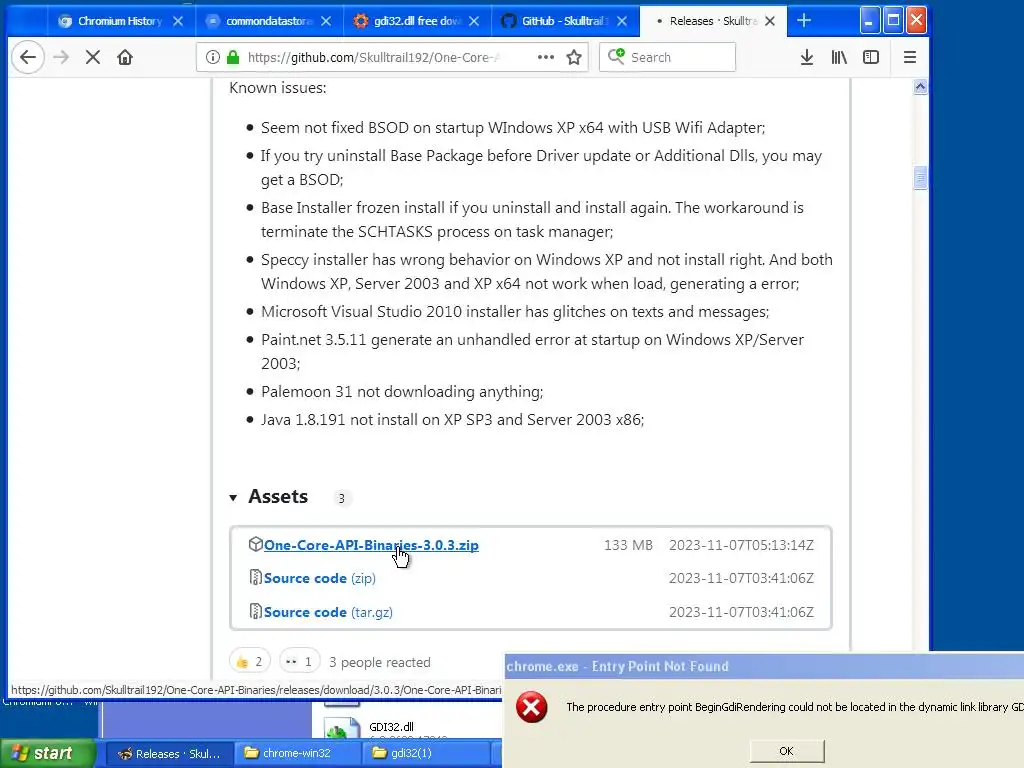Click the file icon beside Source code (tar.gz)

coord(255,611)
